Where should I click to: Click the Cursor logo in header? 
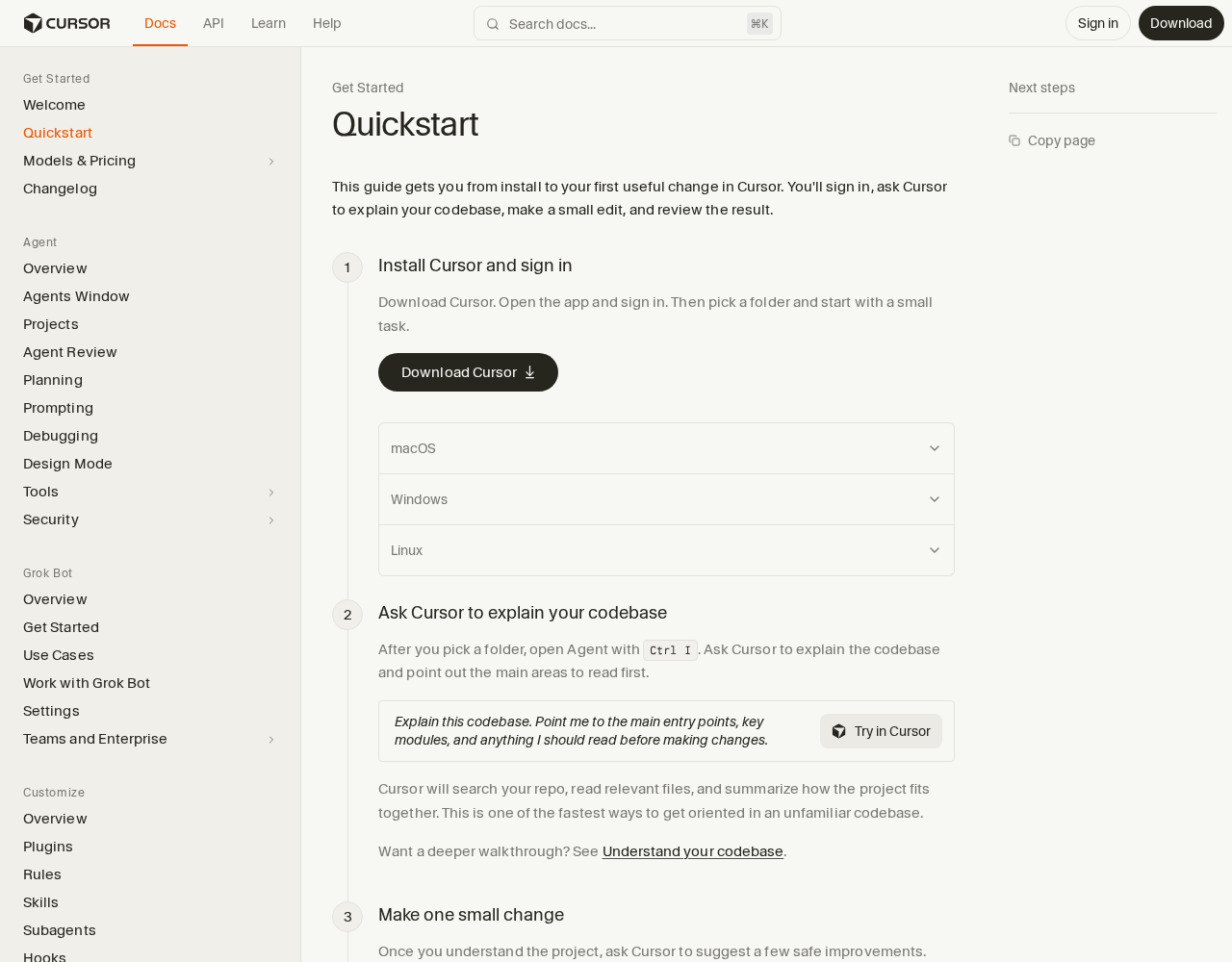[x=66, y=23]
